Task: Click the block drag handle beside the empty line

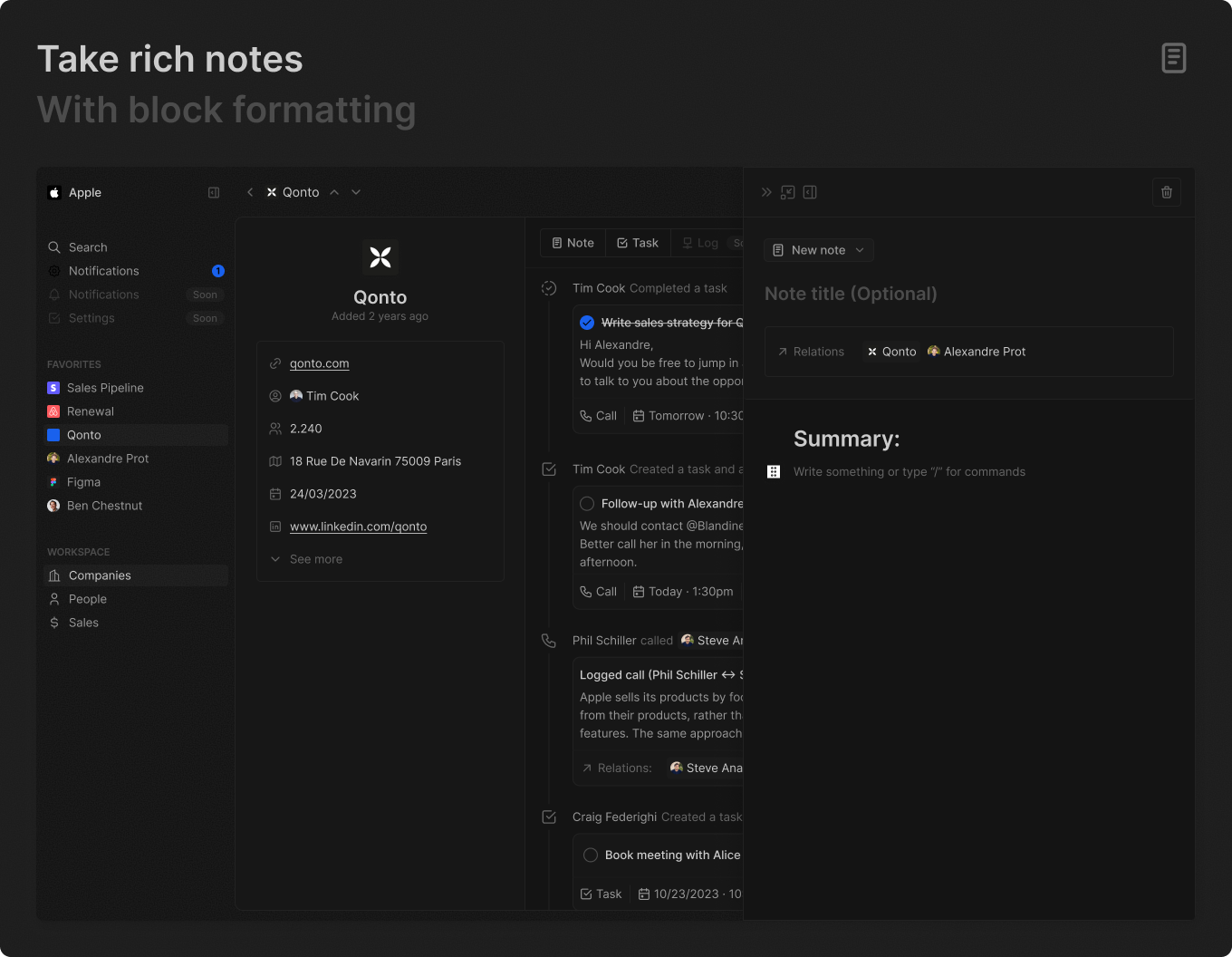Action: (774, 472)
